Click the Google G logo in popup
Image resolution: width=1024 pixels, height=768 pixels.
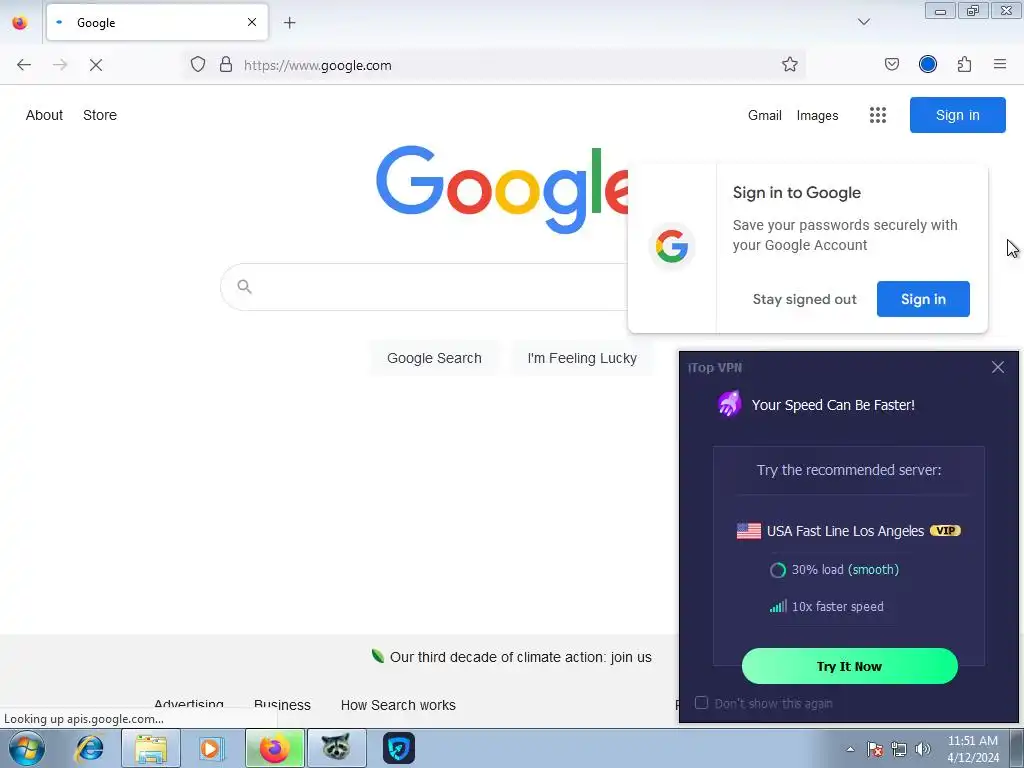[672, 247]
